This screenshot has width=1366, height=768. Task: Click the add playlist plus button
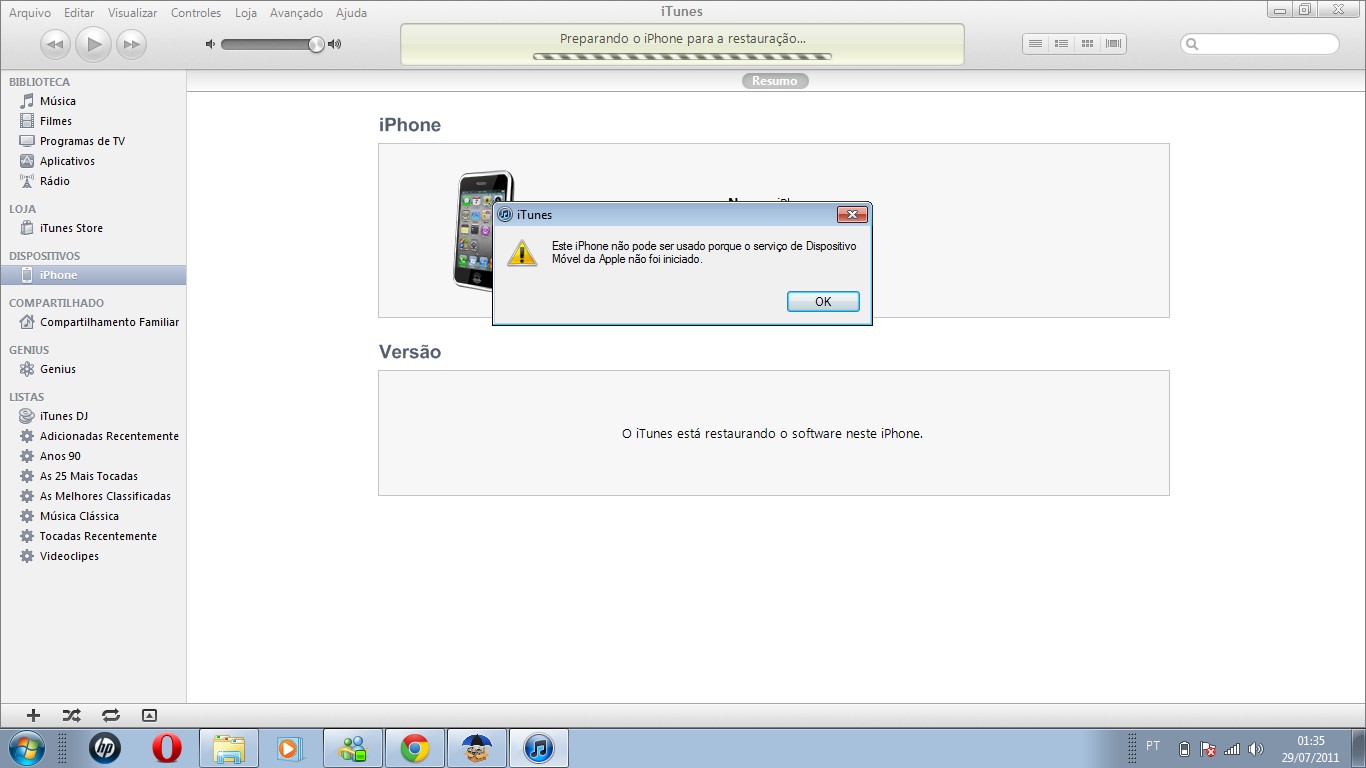tap(33, 715)
